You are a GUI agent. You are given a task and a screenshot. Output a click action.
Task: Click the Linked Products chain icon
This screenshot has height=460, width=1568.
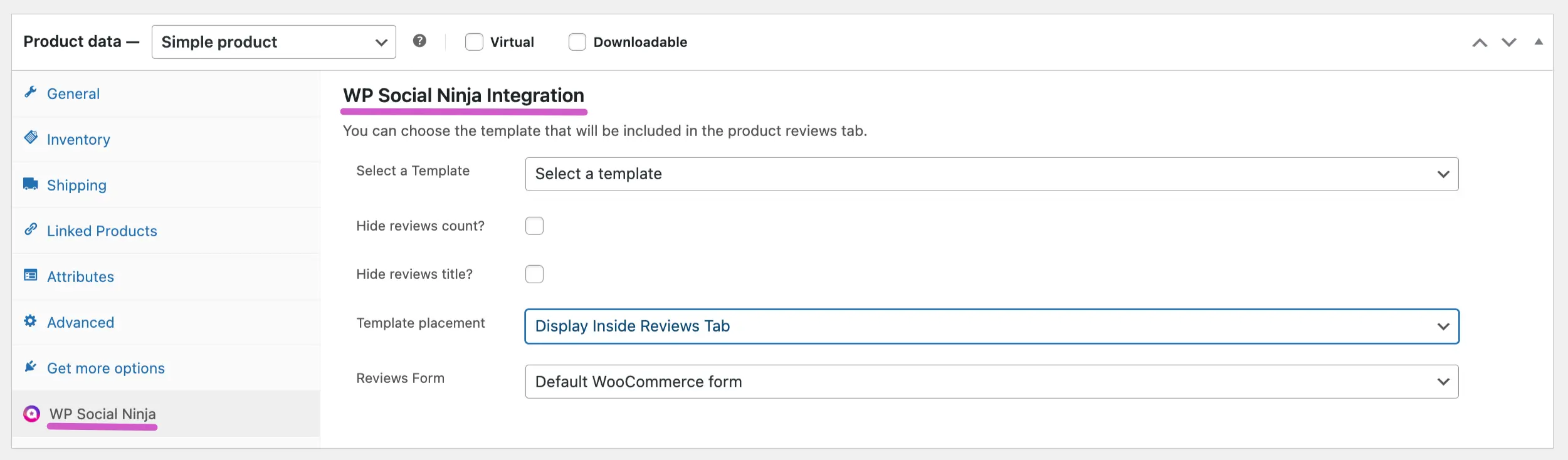[x=31, y=229]
